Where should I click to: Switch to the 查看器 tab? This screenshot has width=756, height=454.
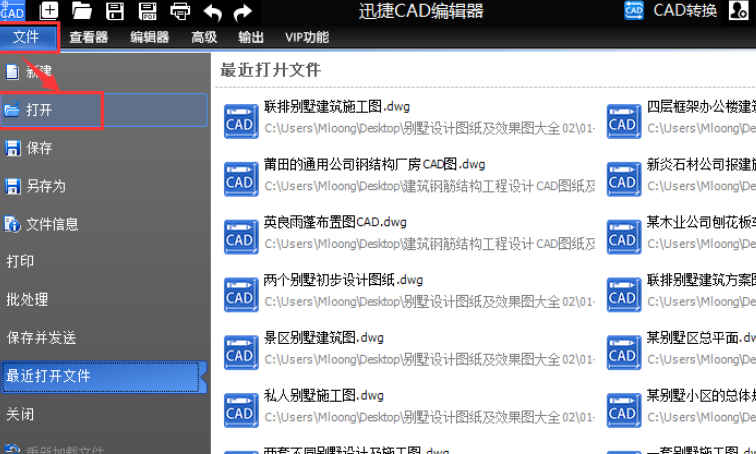click(88, 37)
